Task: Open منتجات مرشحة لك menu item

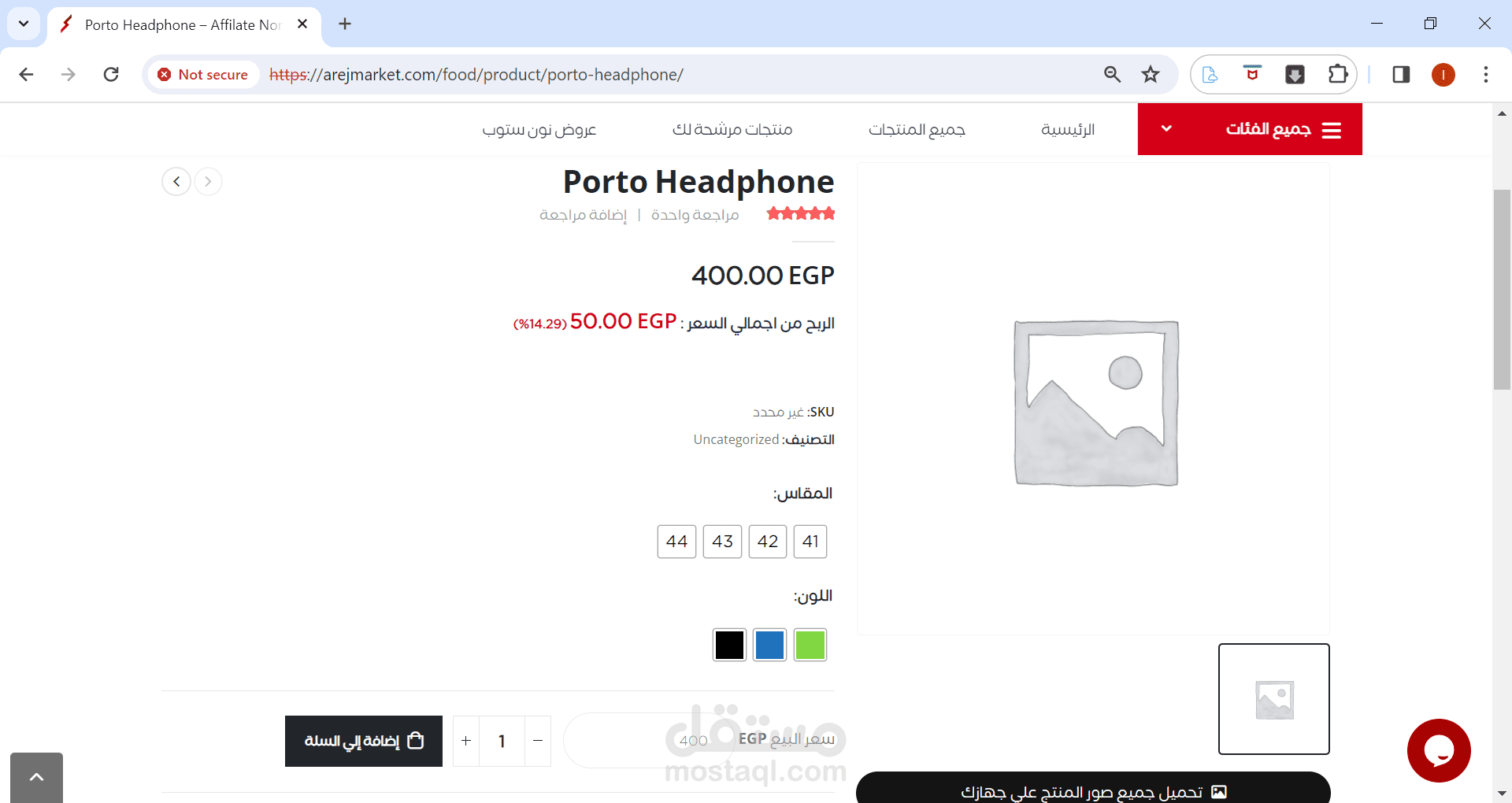Action: 732,129
